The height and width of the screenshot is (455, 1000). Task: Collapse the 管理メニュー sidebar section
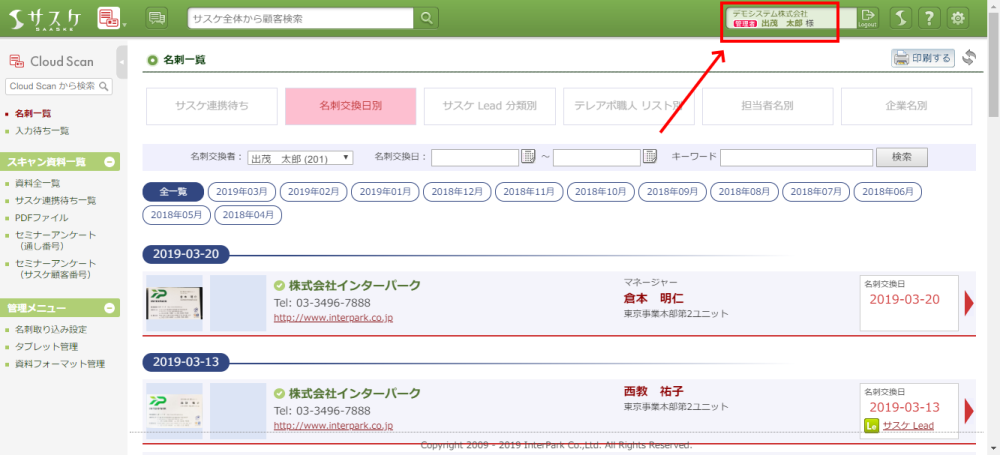coord(110,309)
